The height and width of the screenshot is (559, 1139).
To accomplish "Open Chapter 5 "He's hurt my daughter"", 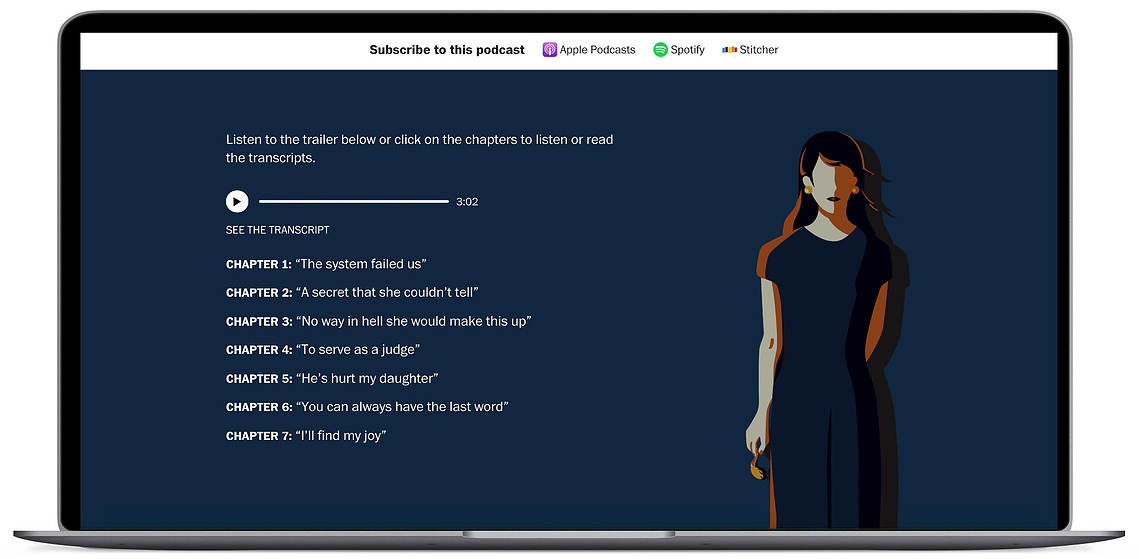I will (332, 378).
